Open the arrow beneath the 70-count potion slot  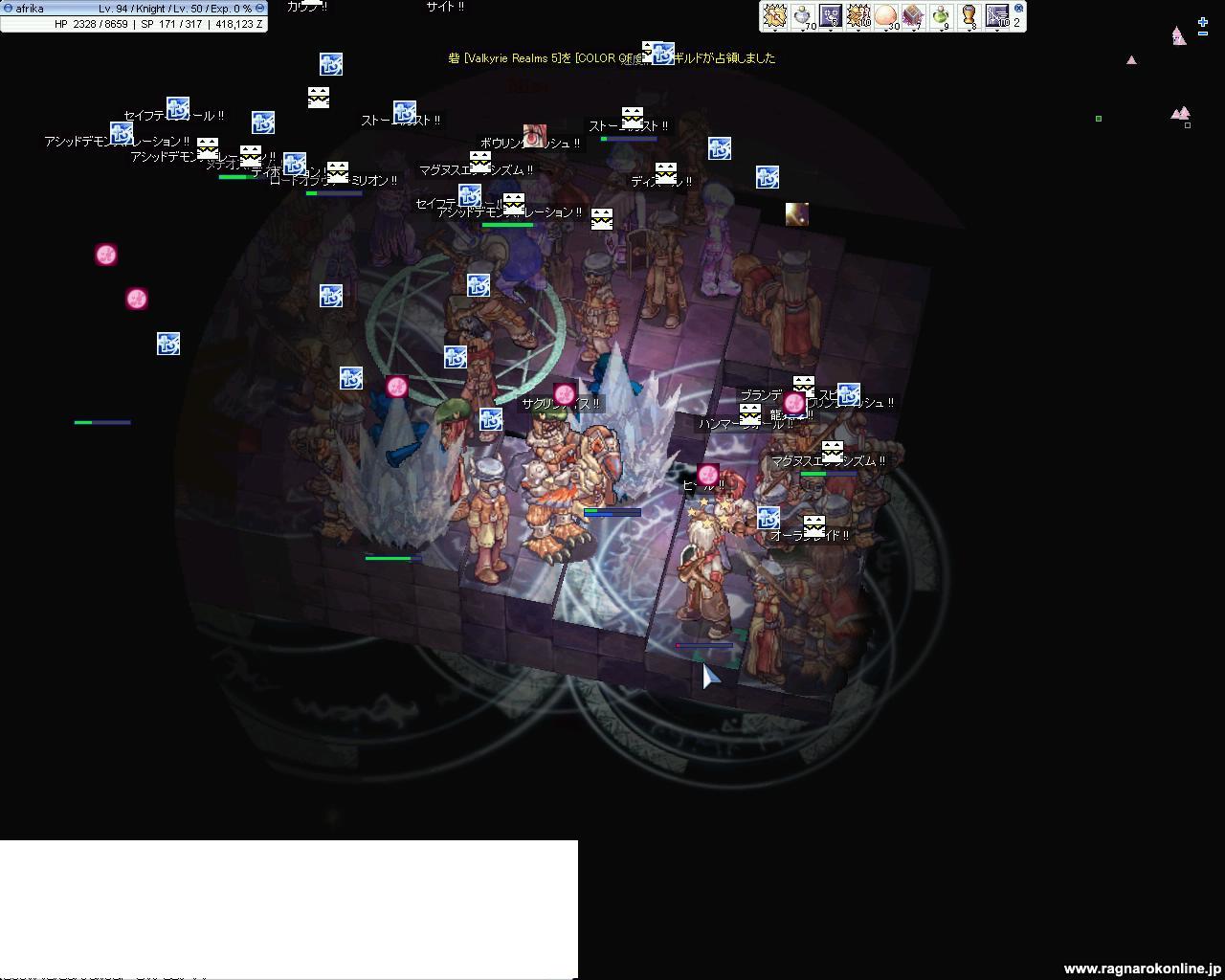(x=802, y=31)
